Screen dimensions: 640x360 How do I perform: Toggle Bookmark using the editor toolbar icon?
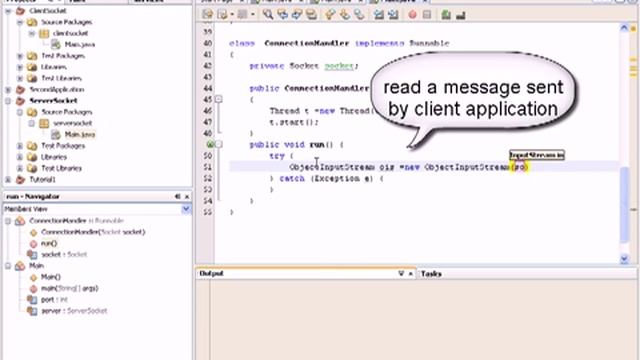(x=359, y=15)
